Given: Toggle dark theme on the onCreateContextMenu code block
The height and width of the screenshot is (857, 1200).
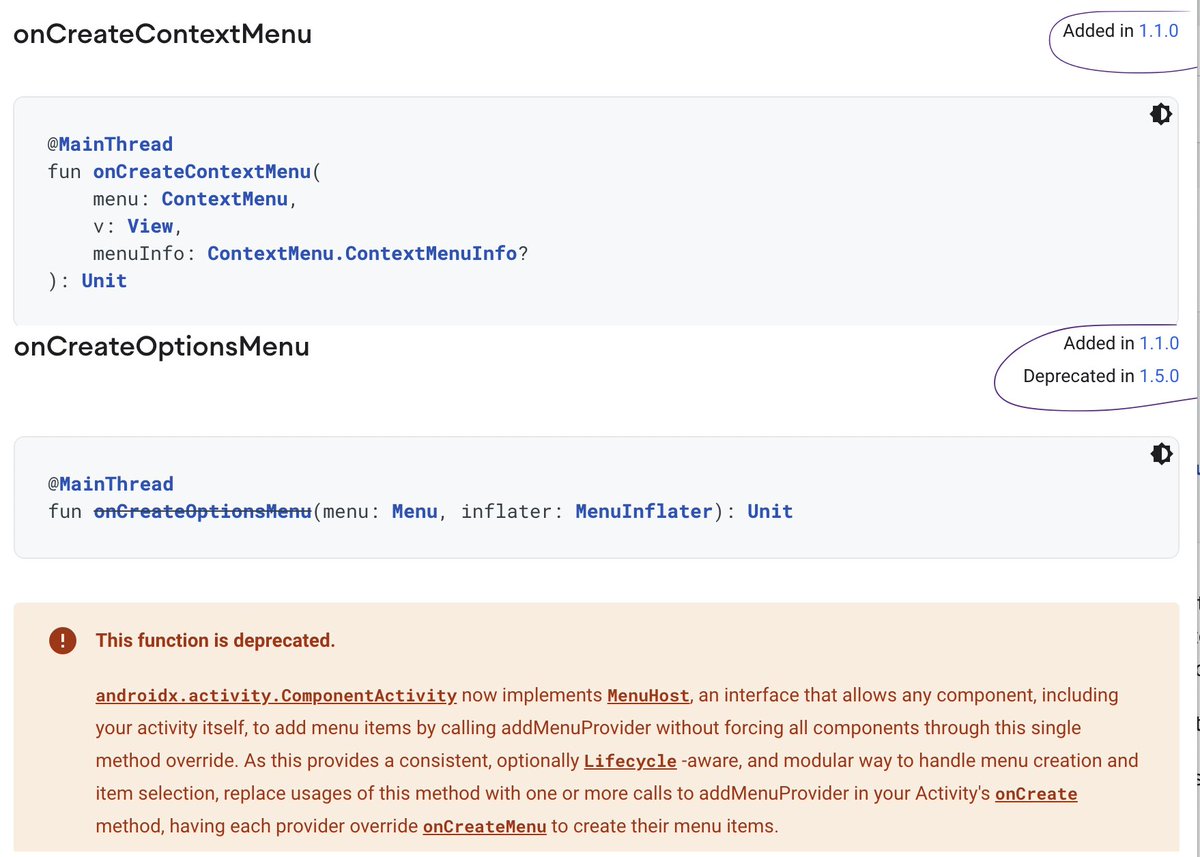Looking at the screenshot, I should (1160, 114).
